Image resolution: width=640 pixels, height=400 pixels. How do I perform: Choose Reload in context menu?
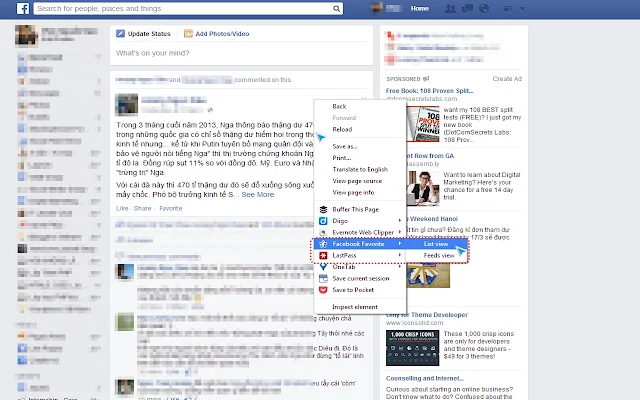(x=342, y=129)
